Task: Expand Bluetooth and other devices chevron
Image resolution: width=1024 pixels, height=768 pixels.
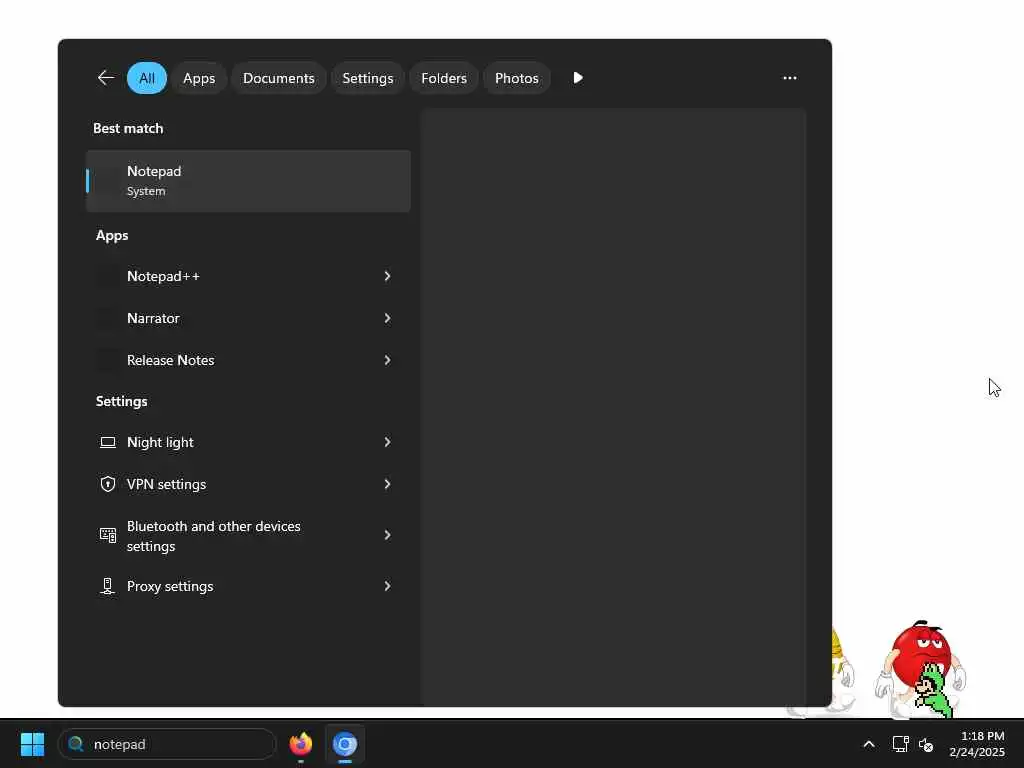Action: 387,535
